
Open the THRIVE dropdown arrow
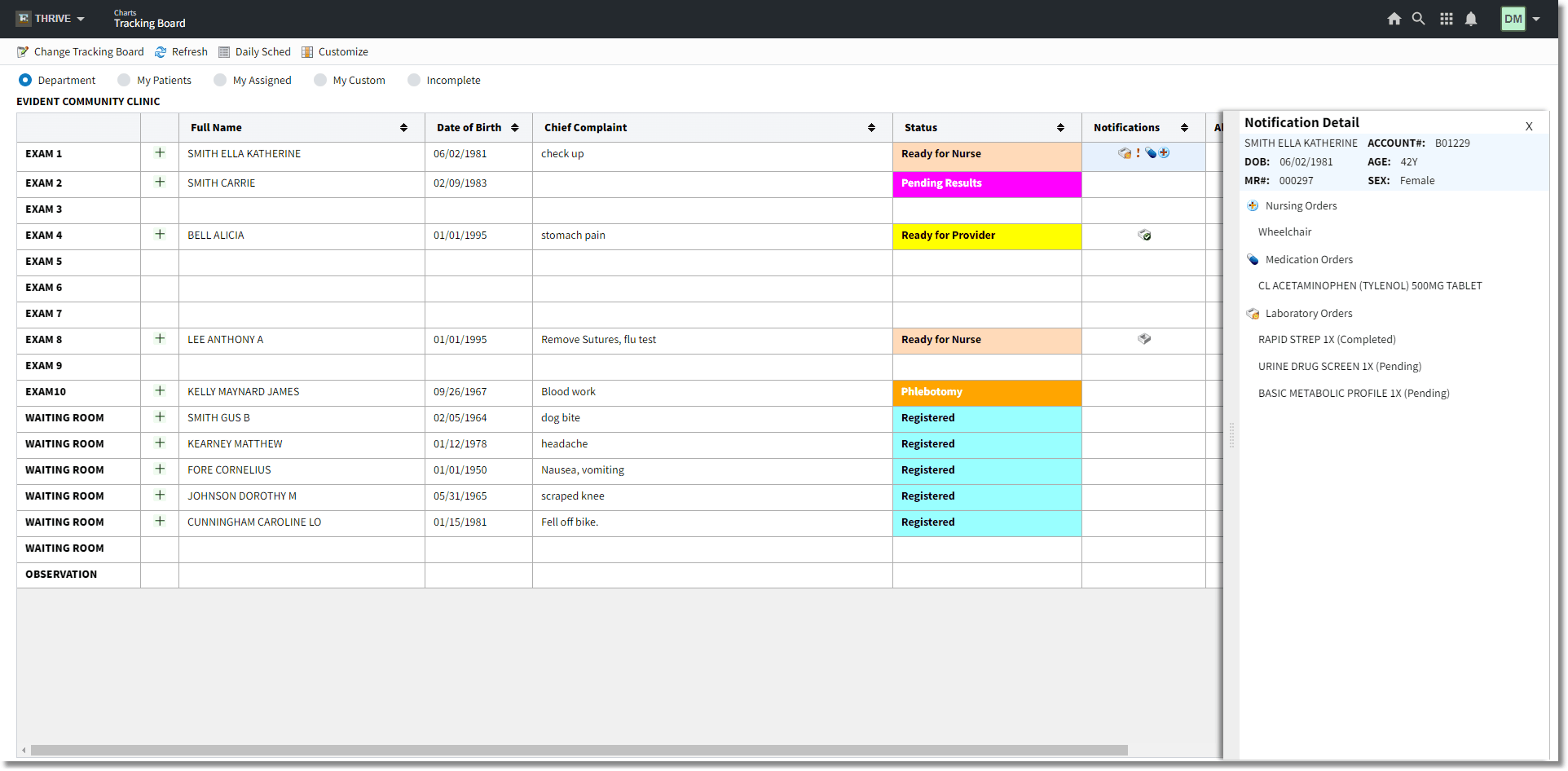(81, 19)
